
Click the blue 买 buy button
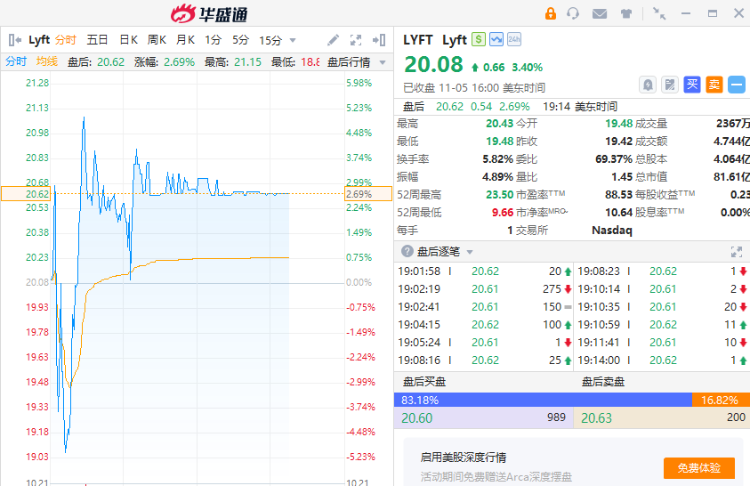[691, 85]
